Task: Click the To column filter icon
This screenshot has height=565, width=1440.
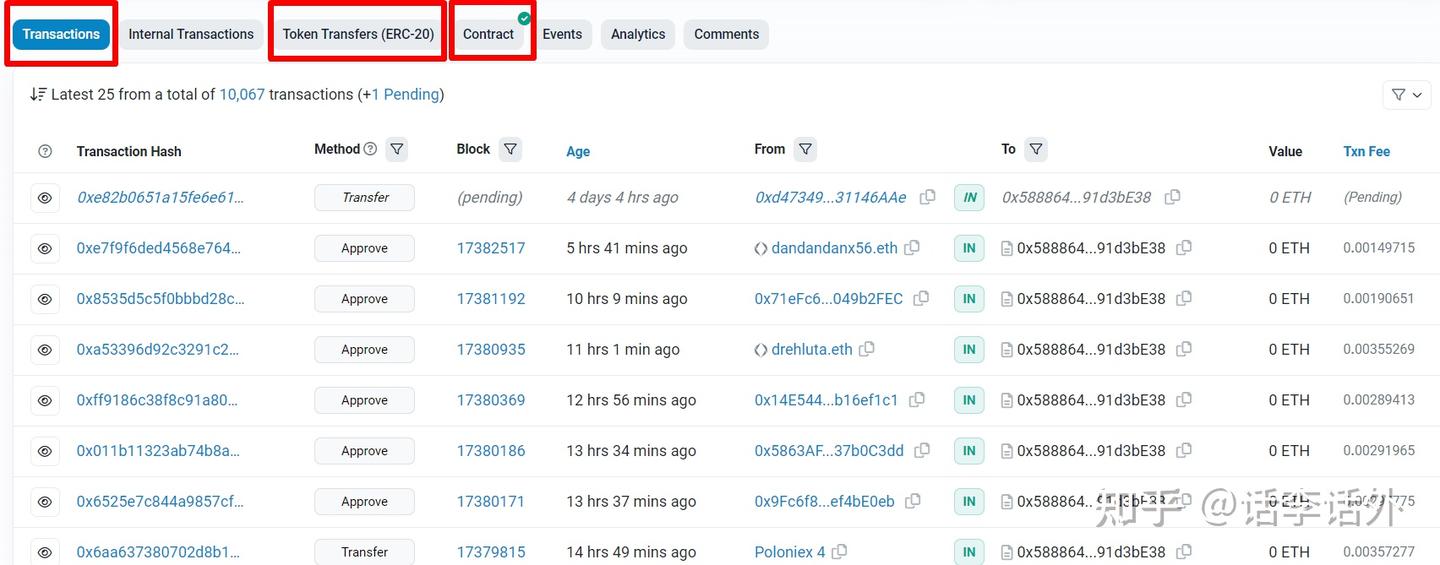Action: [x=1036, y=149]
